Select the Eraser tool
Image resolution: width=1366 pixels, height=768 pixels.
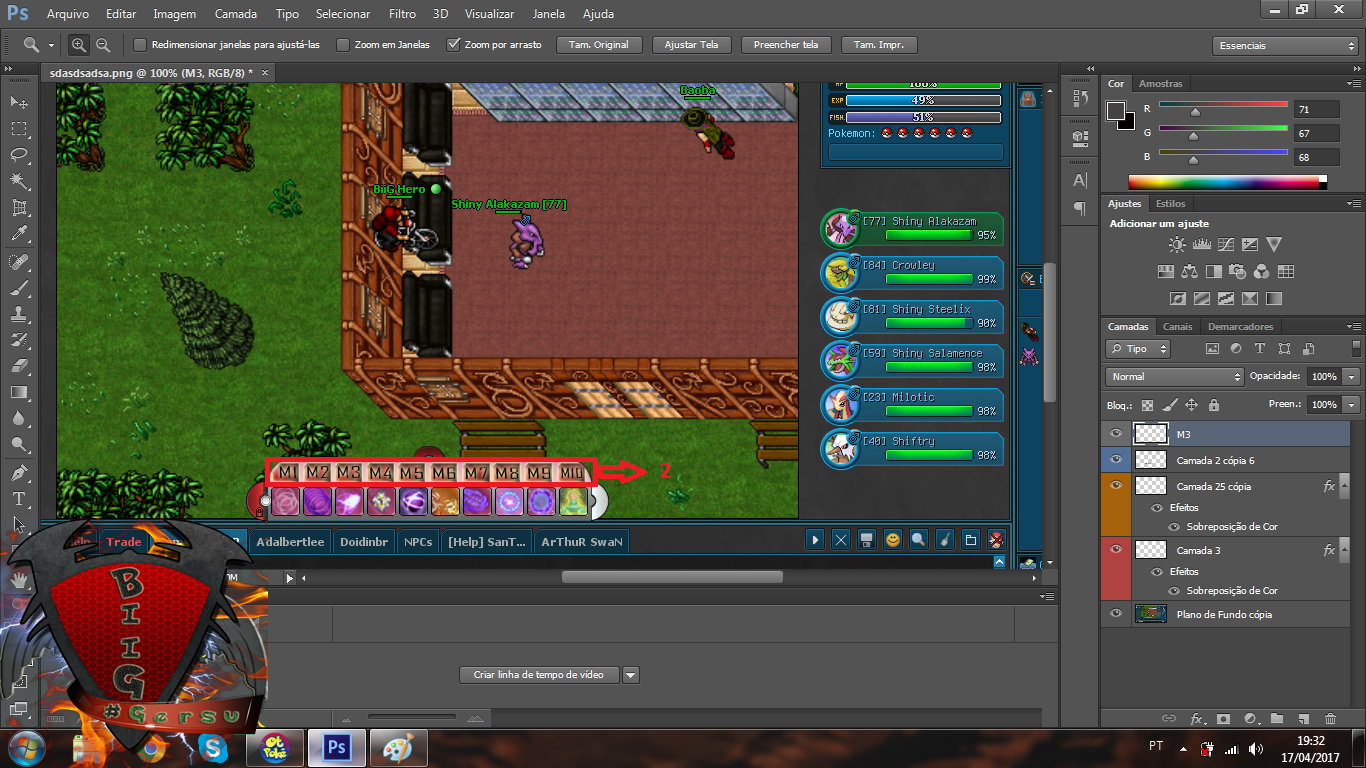point(19,366)
